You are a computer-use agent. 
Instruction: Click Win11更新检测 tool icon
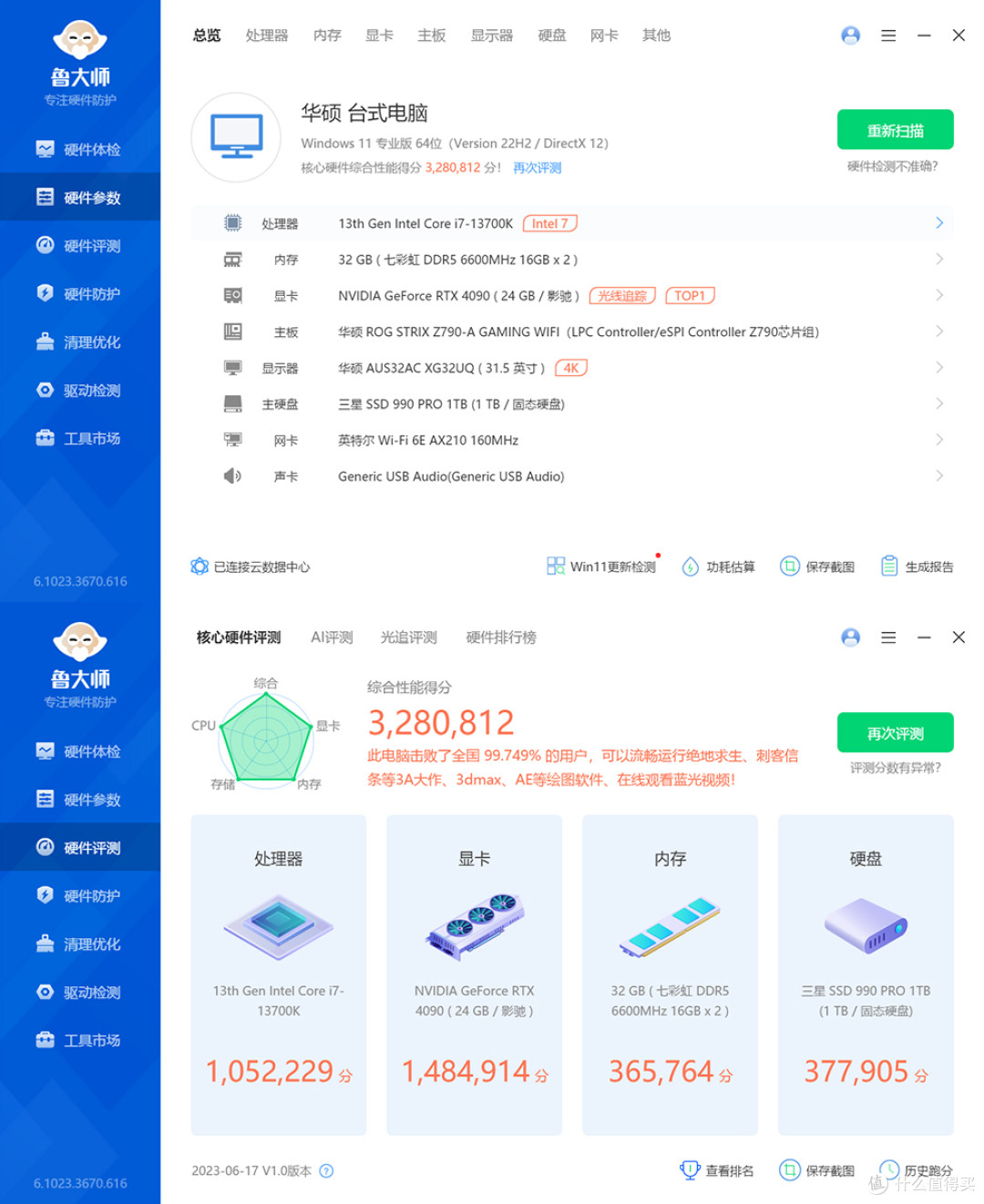(x=556, y=566)
